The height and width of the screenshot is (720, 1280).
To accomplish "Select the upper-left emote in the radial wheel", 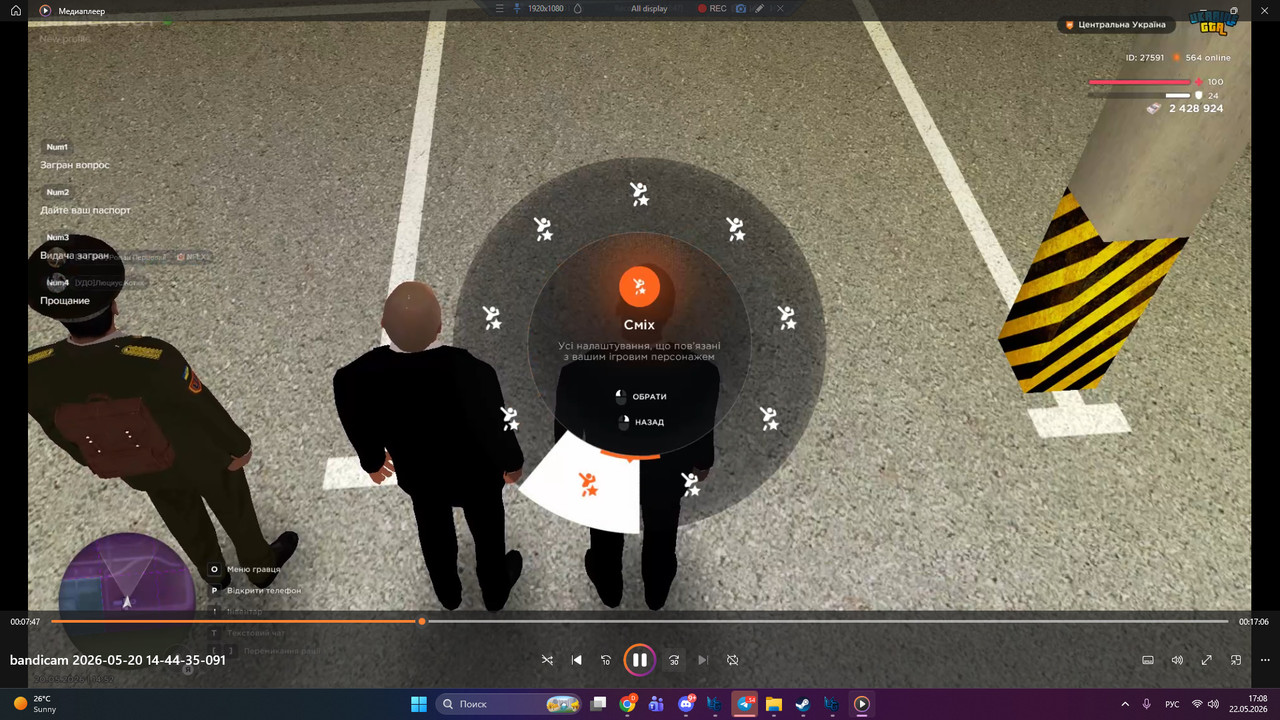I will 543,229.
